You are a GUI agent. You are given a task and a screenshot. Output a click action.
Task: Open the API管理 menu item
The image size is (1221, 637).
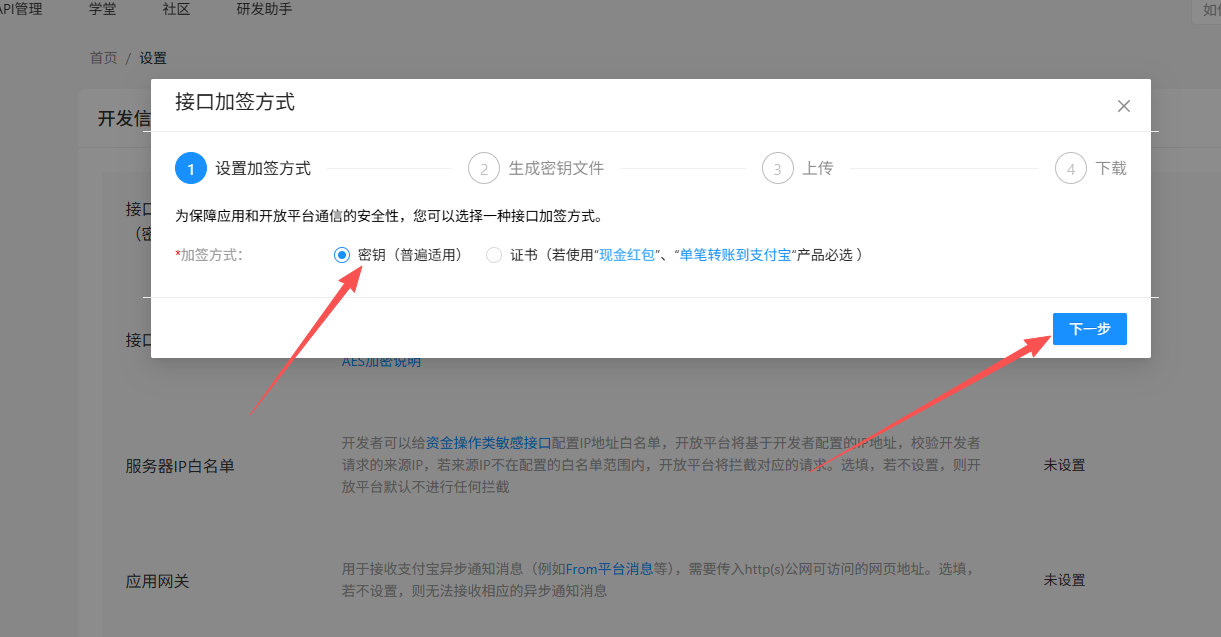21,9
